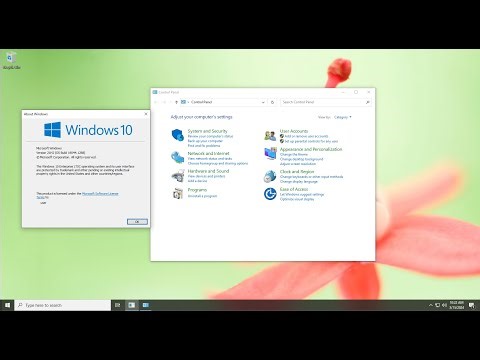Click Let Windows suggest settings link
The image size is (480, 360).
[302, 194]
